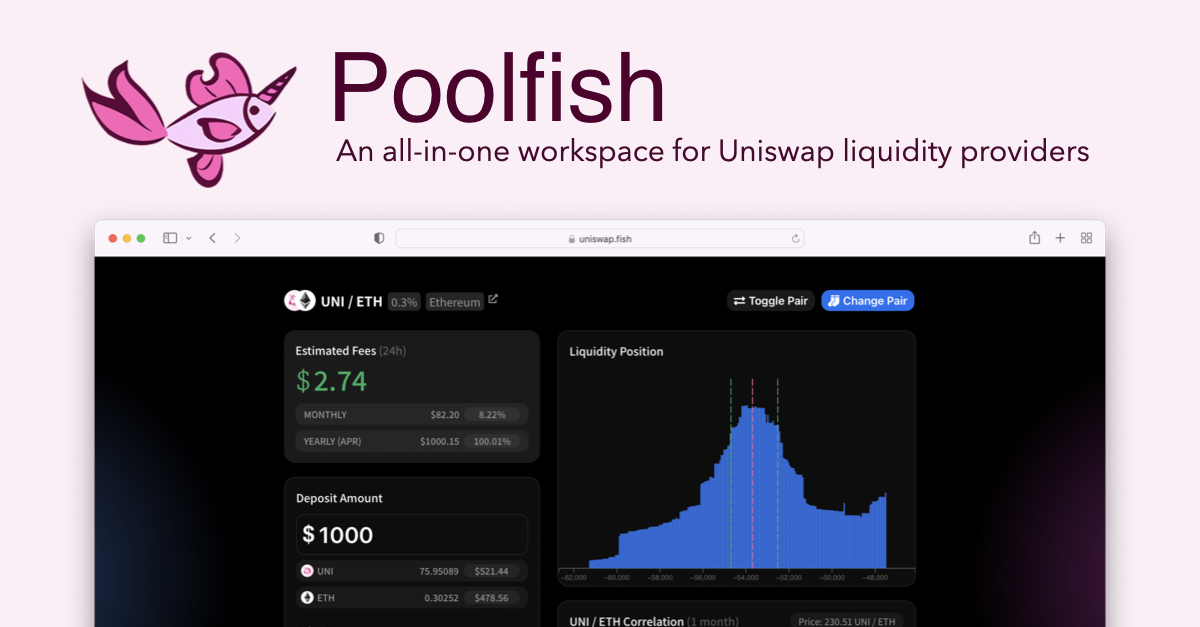
Task: Click the Uniswap unicorn icon on Change Pair
Action: coord(834,300)
